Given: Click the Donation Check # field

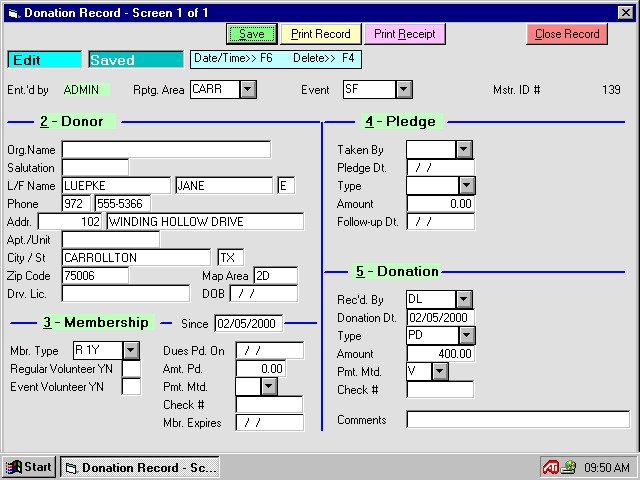Looking at the screenshot, I should click(440, 389).
